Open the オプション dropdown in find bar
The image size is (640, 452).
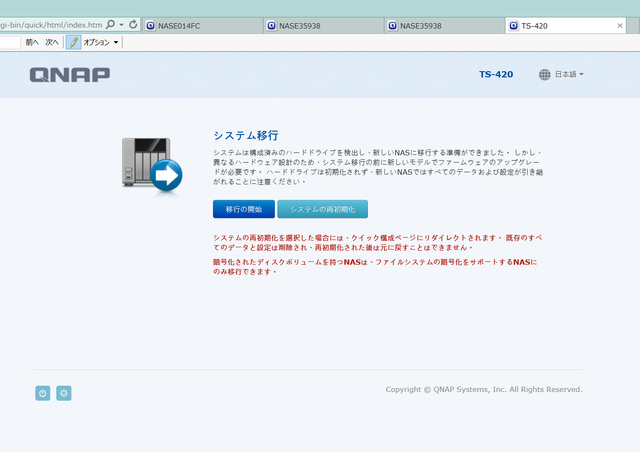[x=101, y=42]
